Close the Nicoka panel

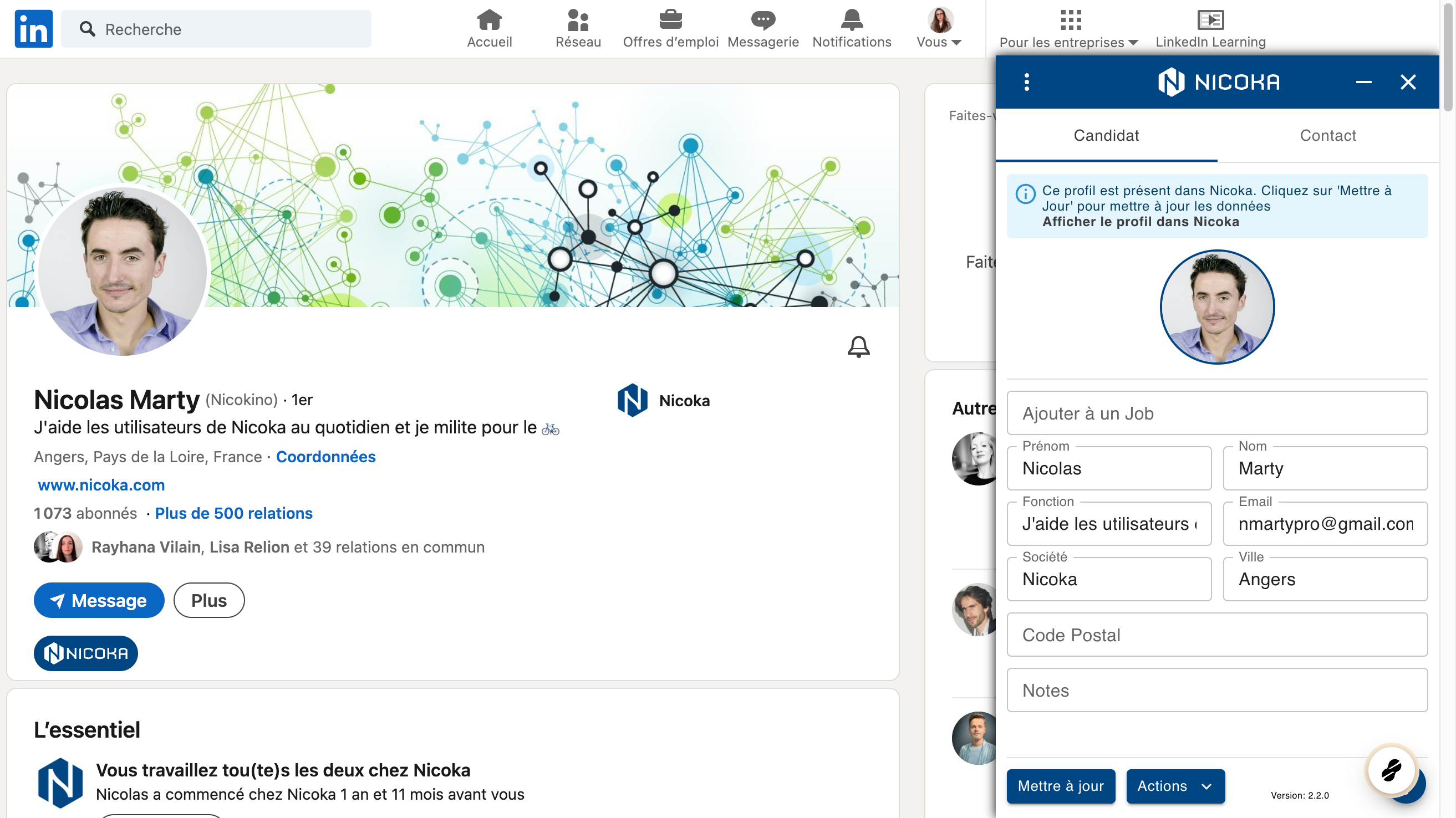[1407, 82]
